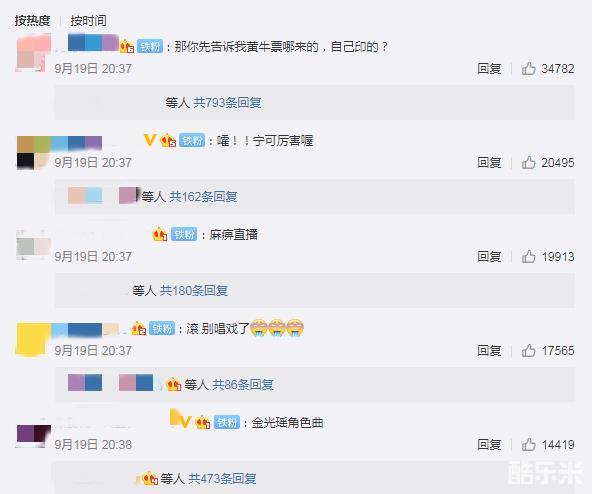Click thumbs-up next to 17565
The height and width of the screenshot is (494, 592).
(x=528, y=351)
